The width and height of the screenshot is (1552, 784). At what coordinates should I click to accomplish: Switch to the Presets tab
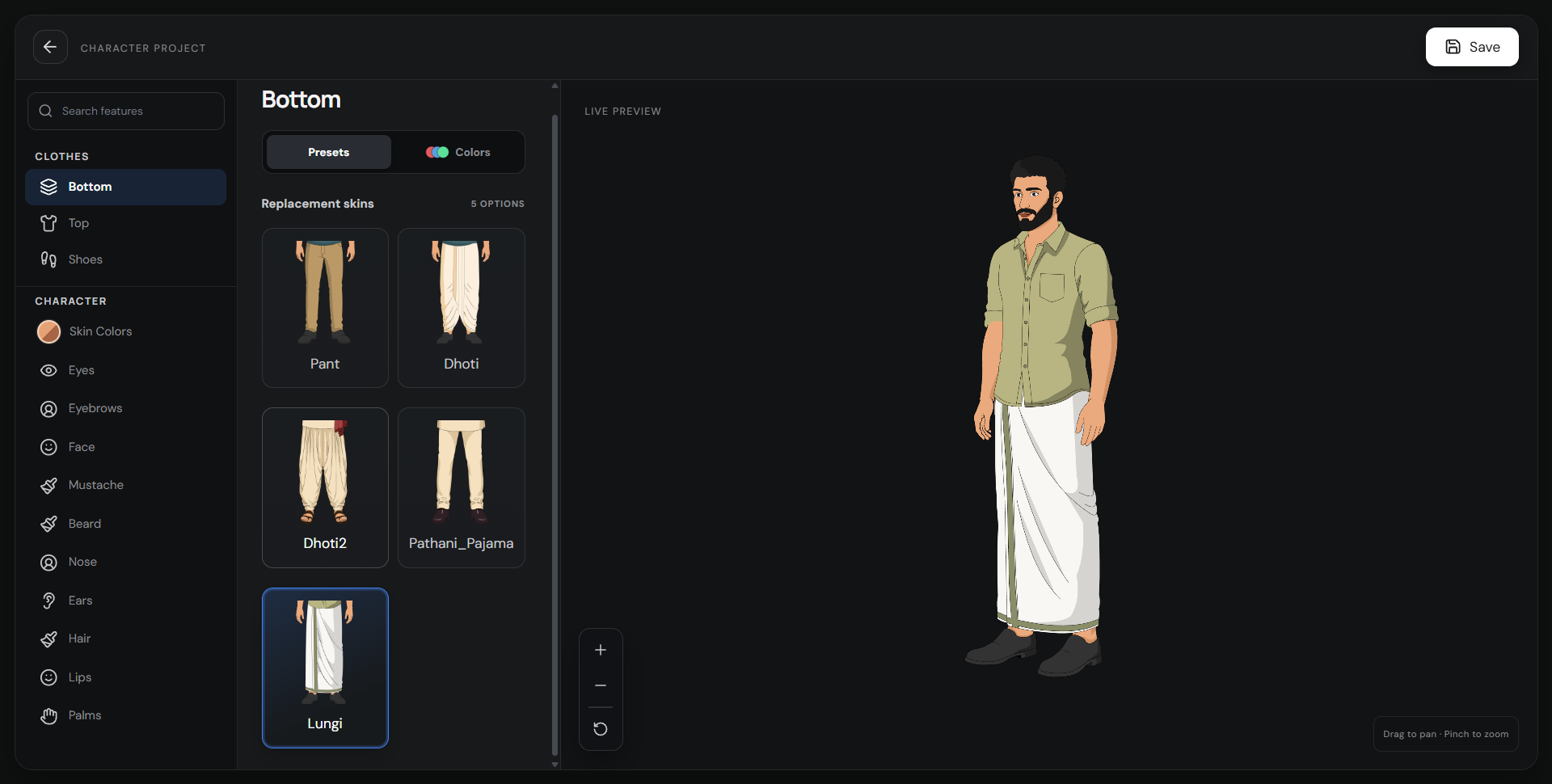[328, 152]
